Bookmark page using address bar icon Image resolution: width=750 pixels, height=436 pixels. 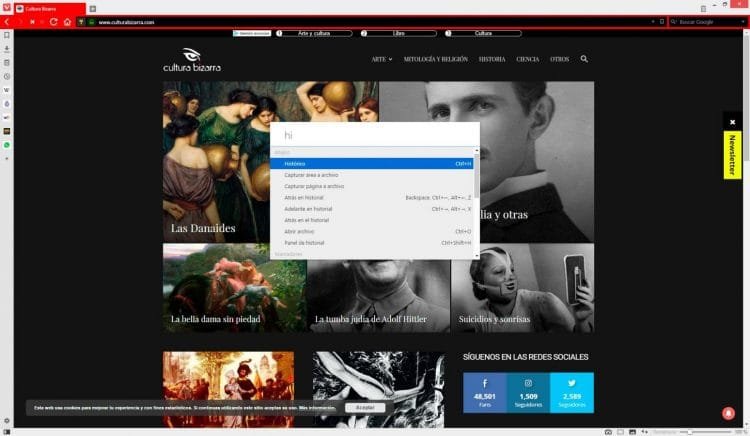pyautogui.click(x=662, y=22)
